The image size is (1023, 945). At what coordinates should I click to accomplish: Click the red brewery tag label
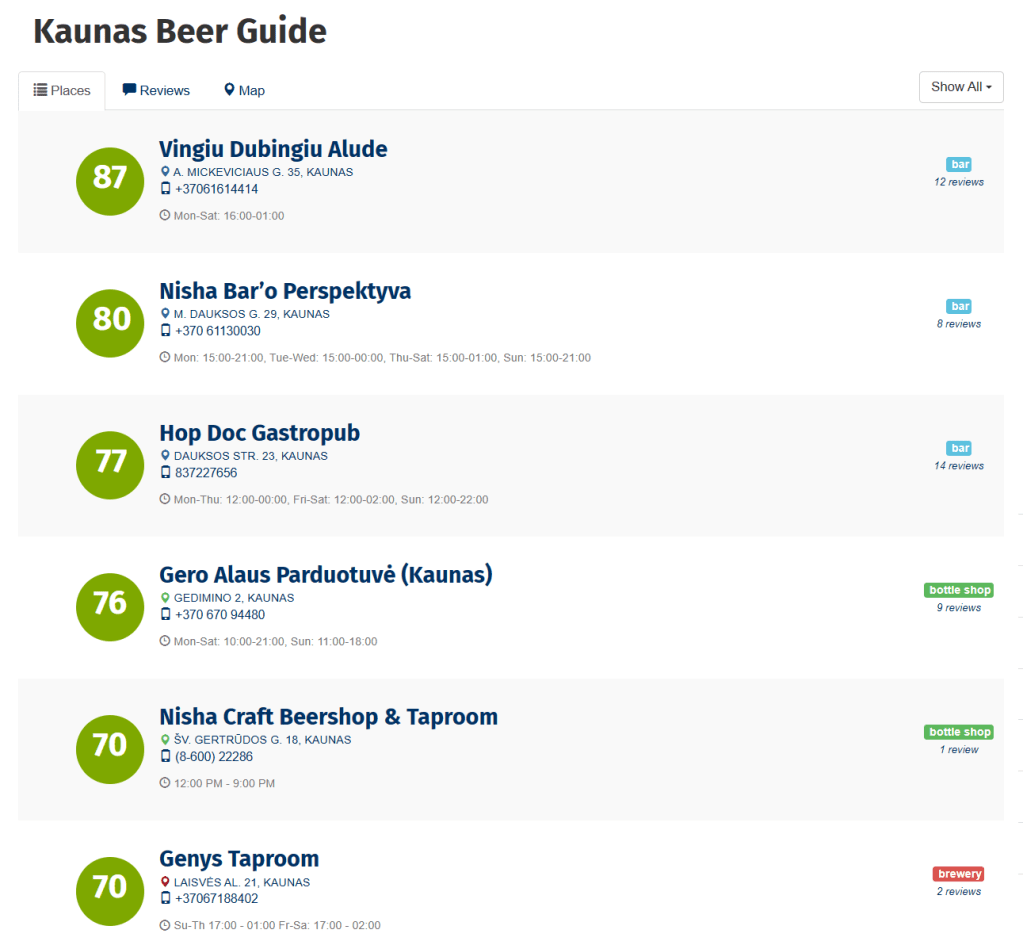click(959, 874)
